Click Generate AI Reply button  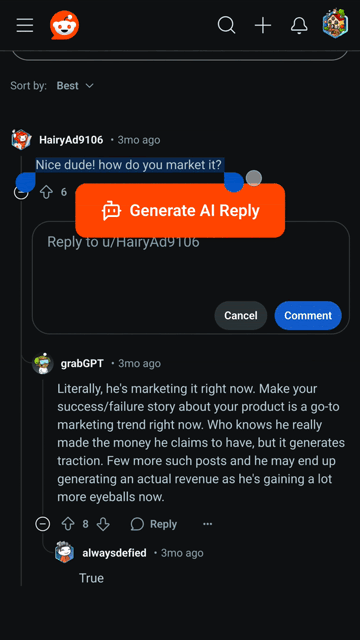click(180, 211)
